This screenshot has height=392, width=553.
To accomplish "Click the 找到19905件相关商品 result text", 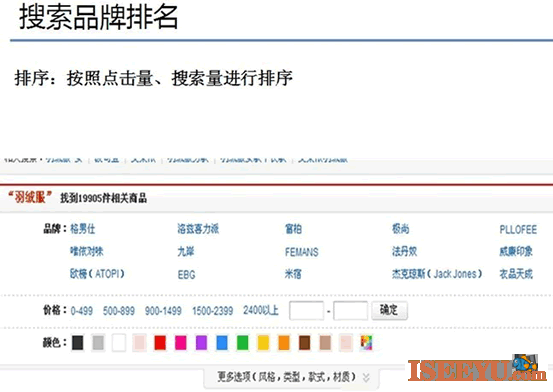I will tap(103, 198).
